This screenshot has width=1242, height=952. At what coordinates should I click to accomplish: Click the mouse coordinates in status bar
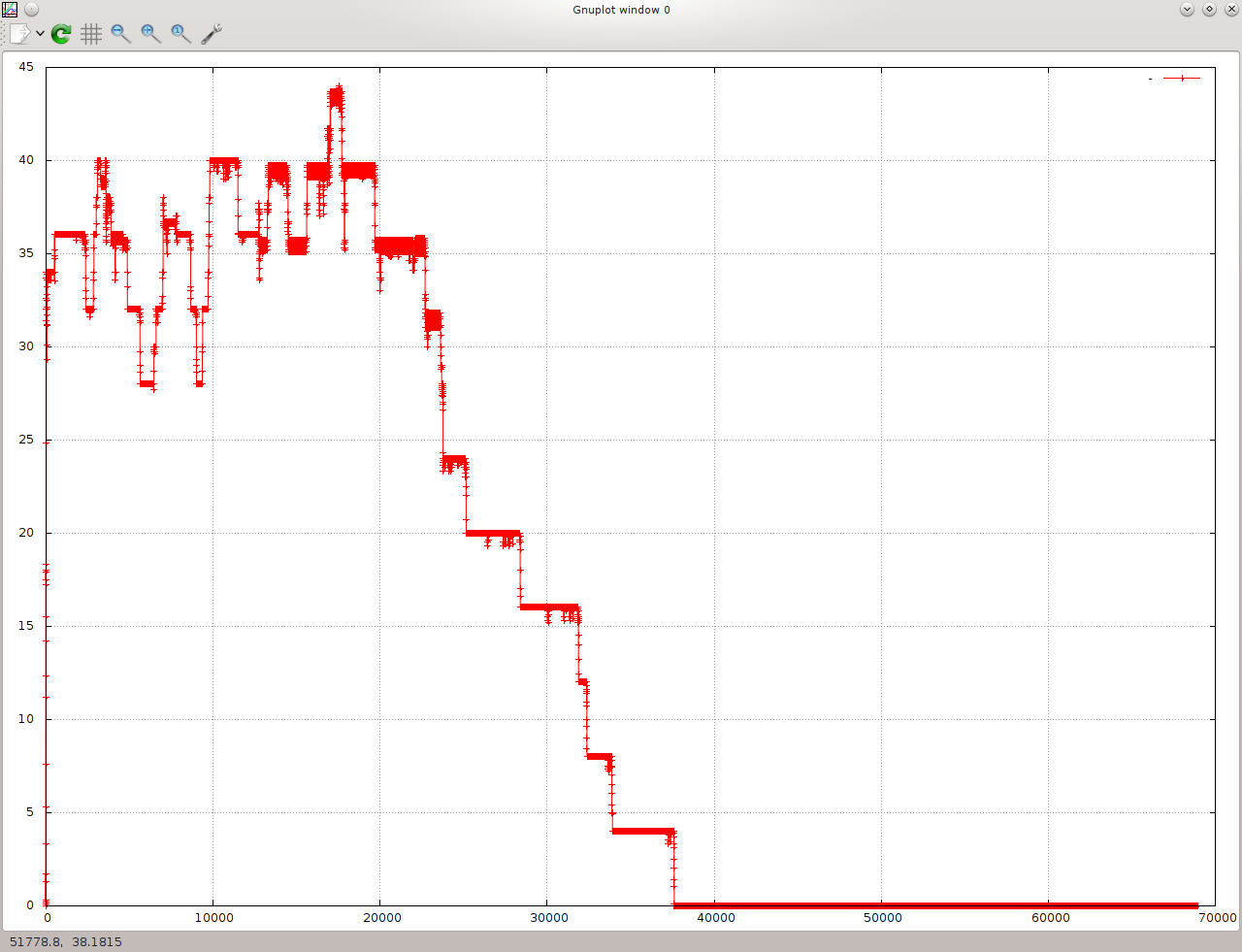tap(66, 941)
